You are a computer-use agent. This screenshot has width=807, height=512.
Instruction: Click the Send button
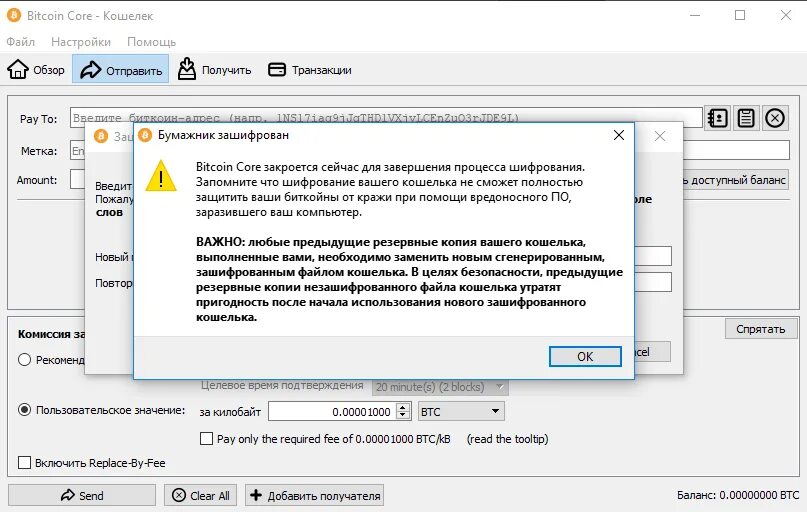(82, 495)
